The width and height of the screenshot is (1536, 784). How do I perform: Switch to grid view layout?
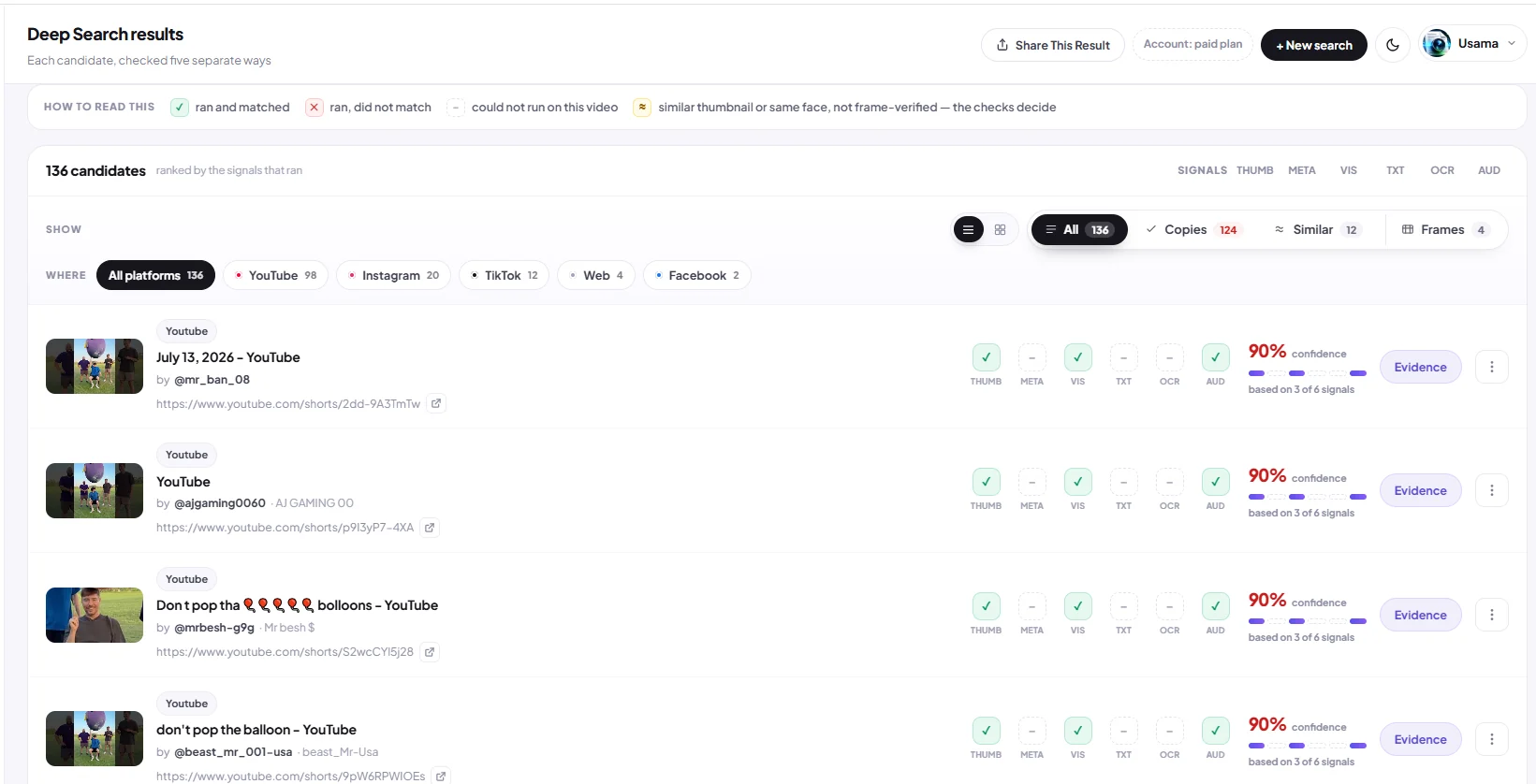click(1000, 229)
